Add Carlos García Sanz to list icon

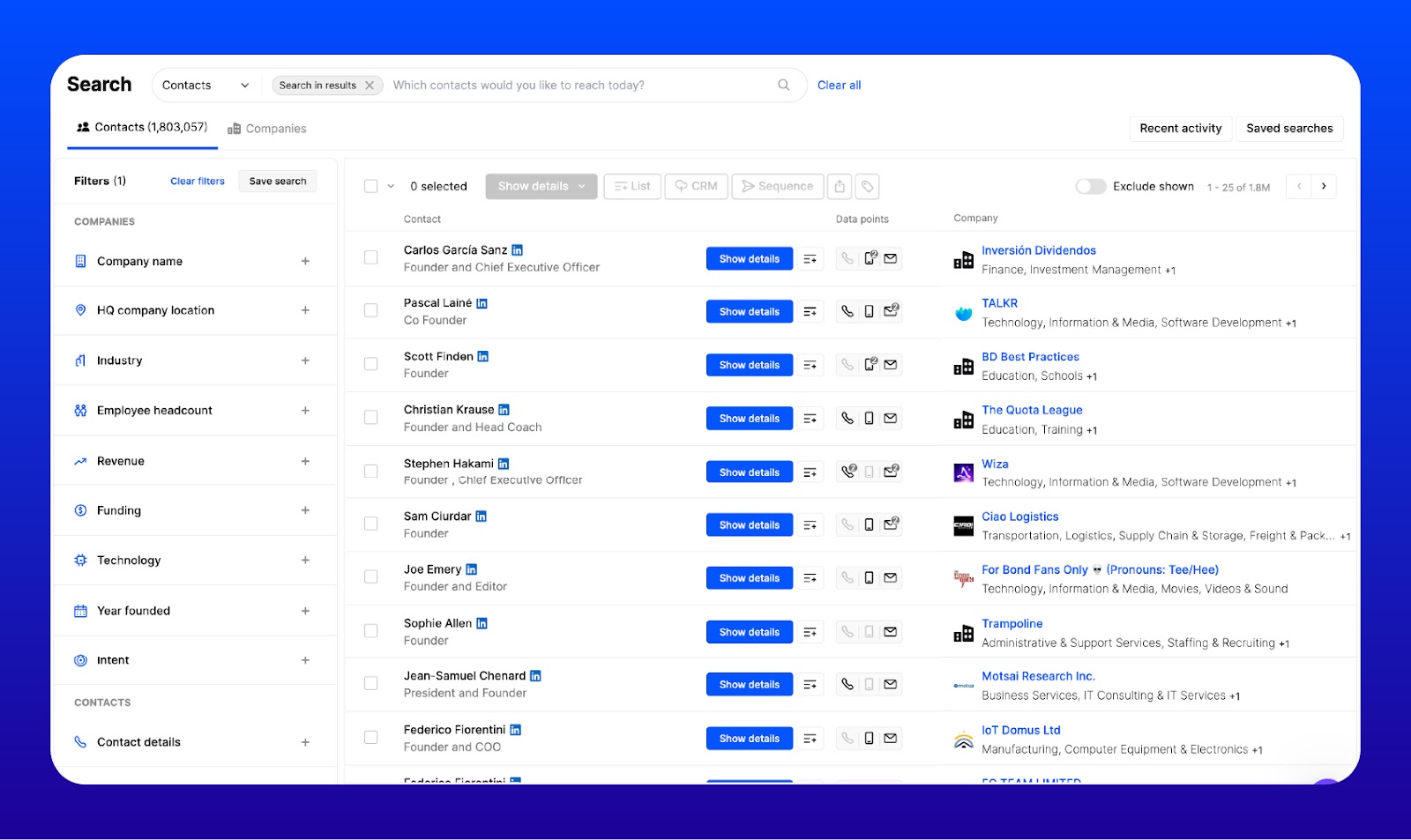pos(810,259)
